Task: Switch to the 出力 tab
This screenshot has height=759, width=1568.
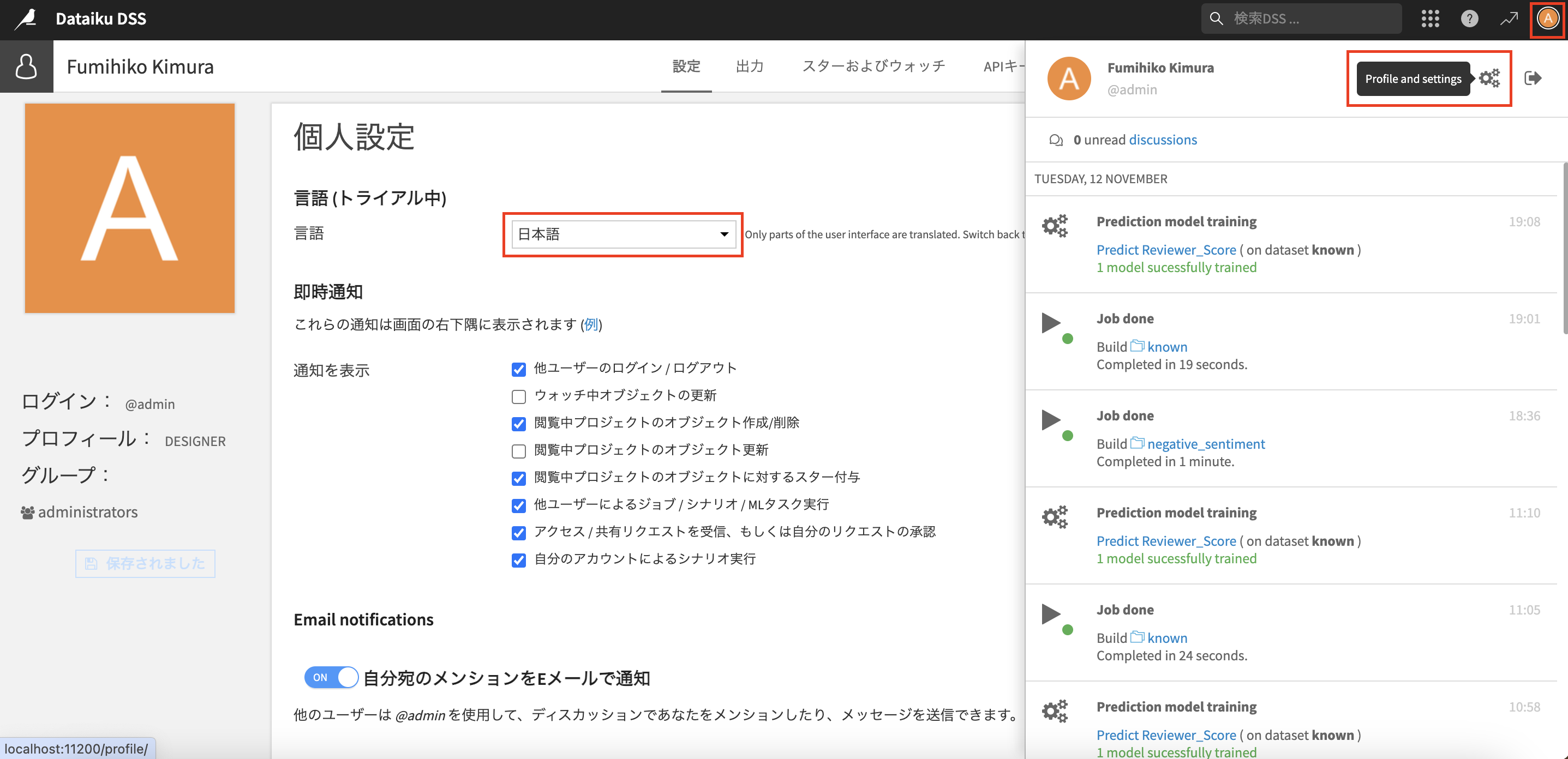Action: tap(749, 67)
